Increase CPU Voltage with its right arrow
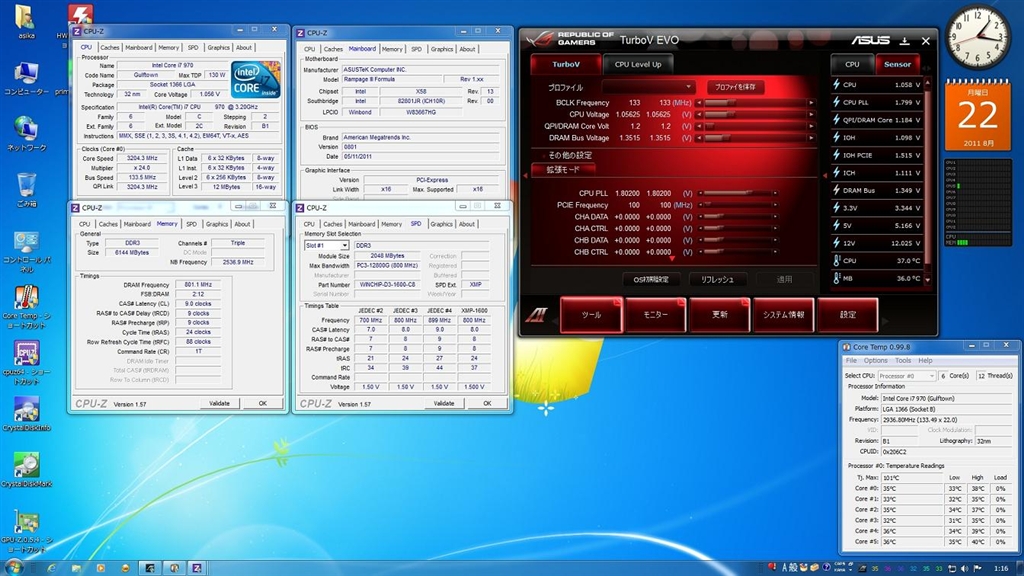Screen dimensions: 1024x576 tap(811, 114)
